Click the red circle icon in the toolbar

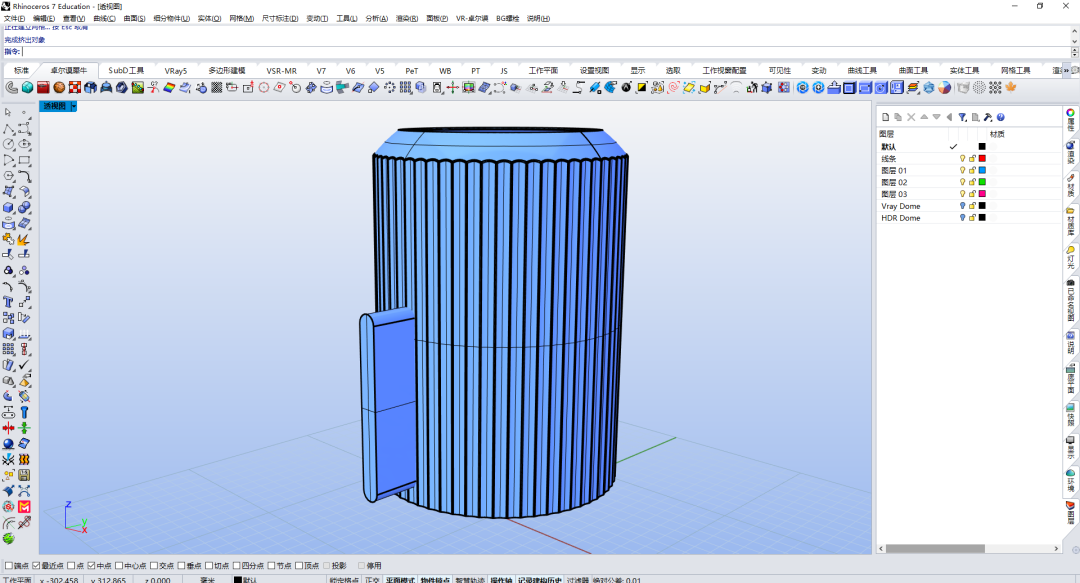tap(264, 88)
